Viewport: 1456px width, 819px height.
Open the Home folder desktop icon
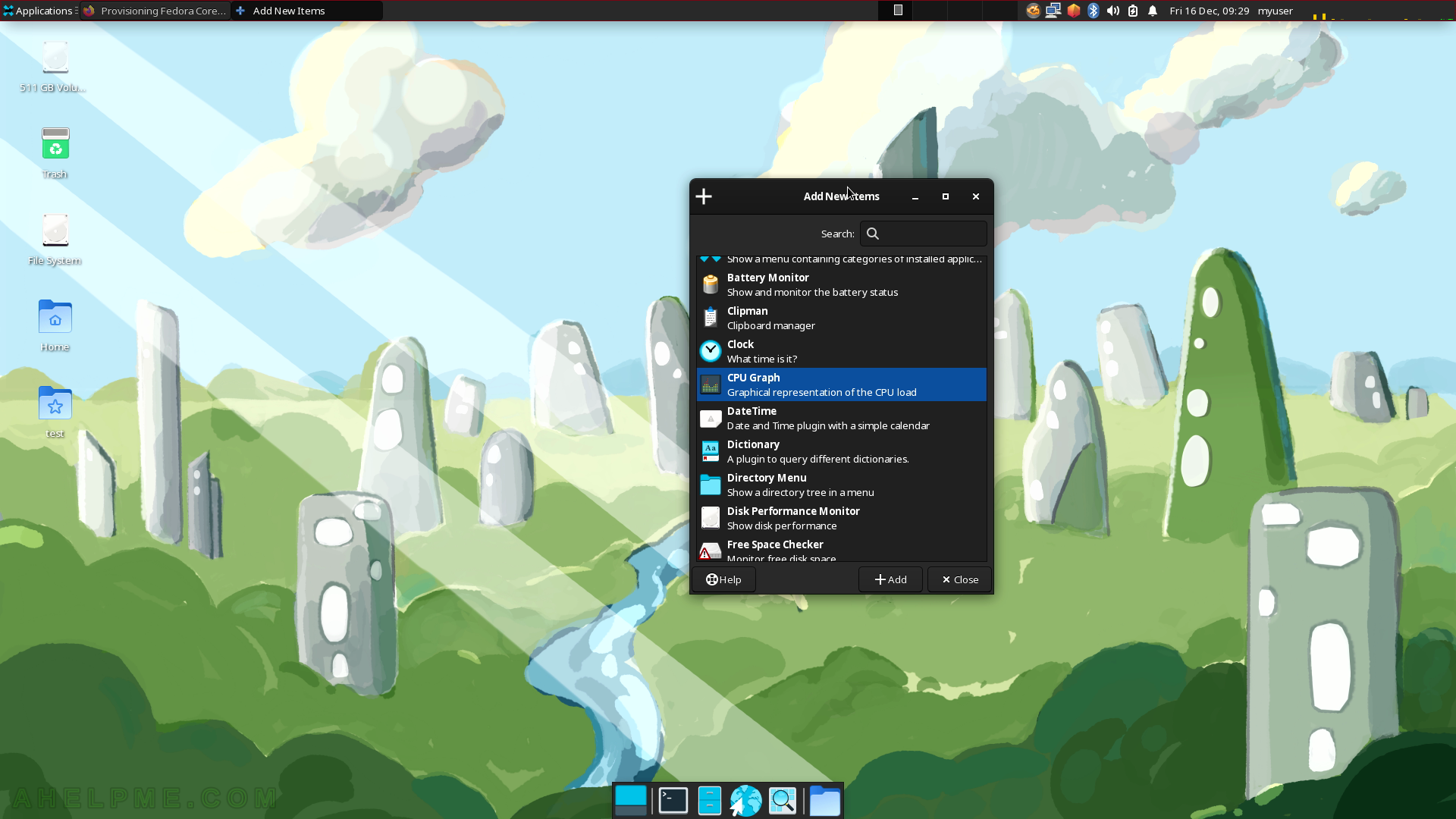tap(55, 326)
